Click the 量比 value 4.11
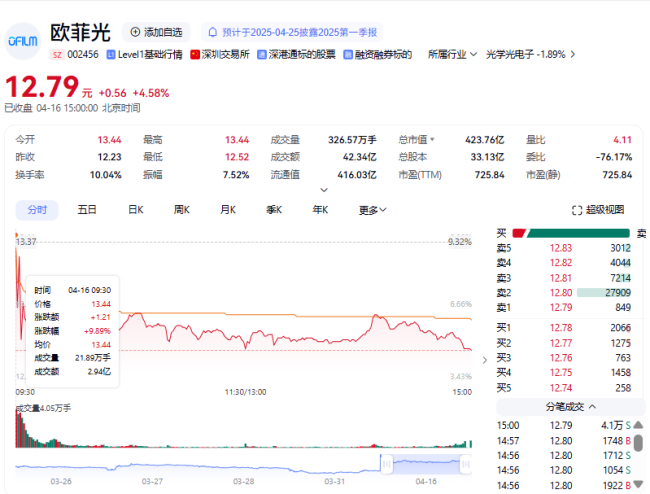 [622, 140]
